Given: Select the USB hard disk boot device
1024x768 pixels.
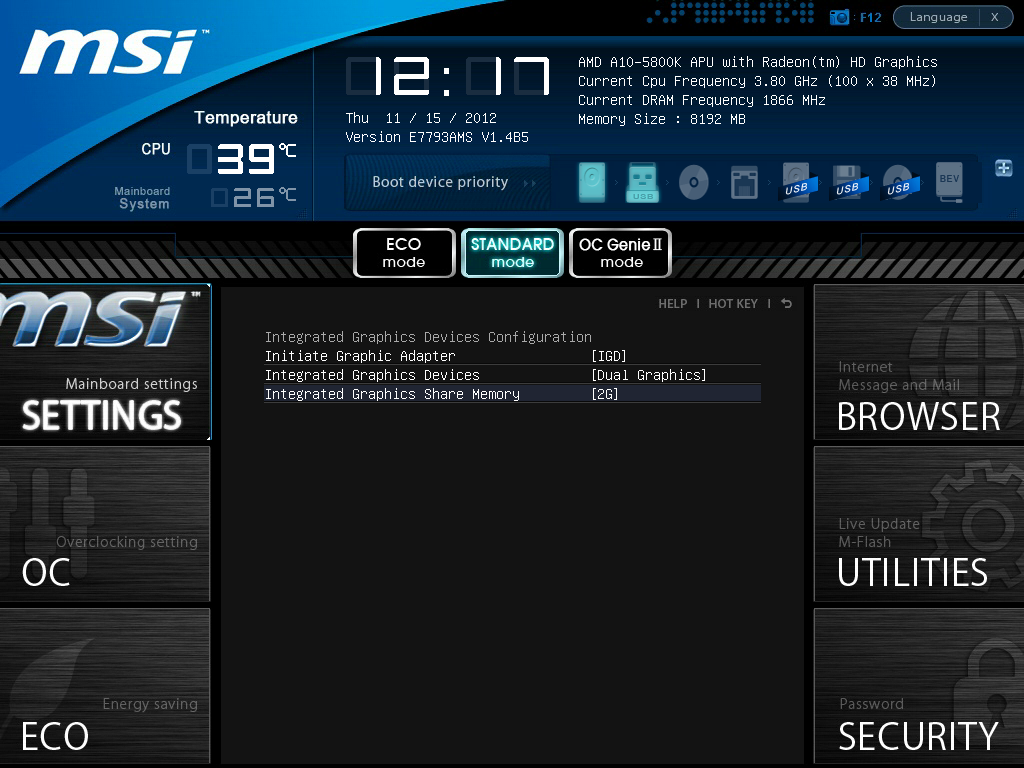Looking at the screenshot, I should coord(797,183).
